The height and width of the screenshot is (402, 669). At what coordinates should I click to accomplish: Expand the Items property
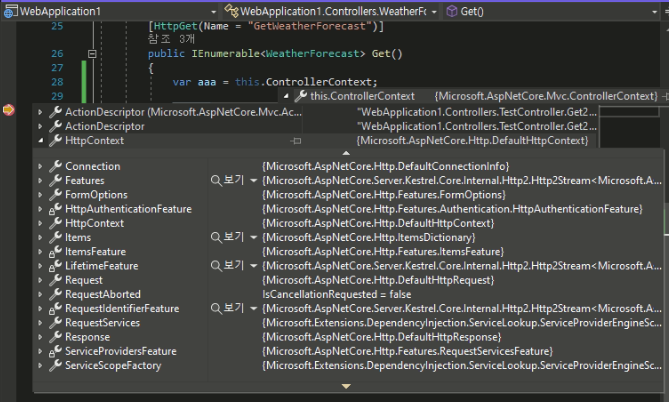click(40, 237)
